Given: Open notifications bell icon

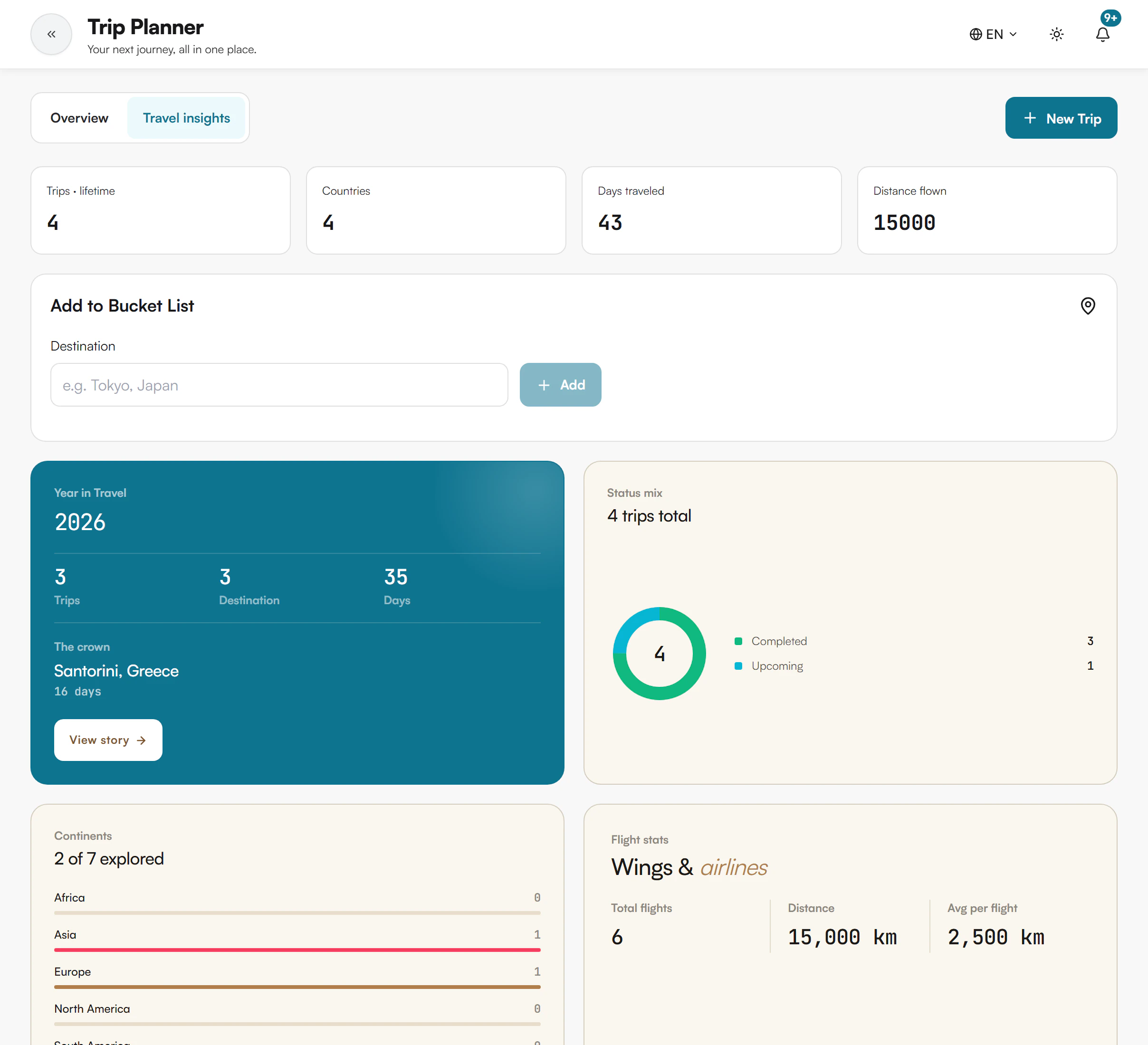Looking at the screenshot, I should tap(1102, 34).
